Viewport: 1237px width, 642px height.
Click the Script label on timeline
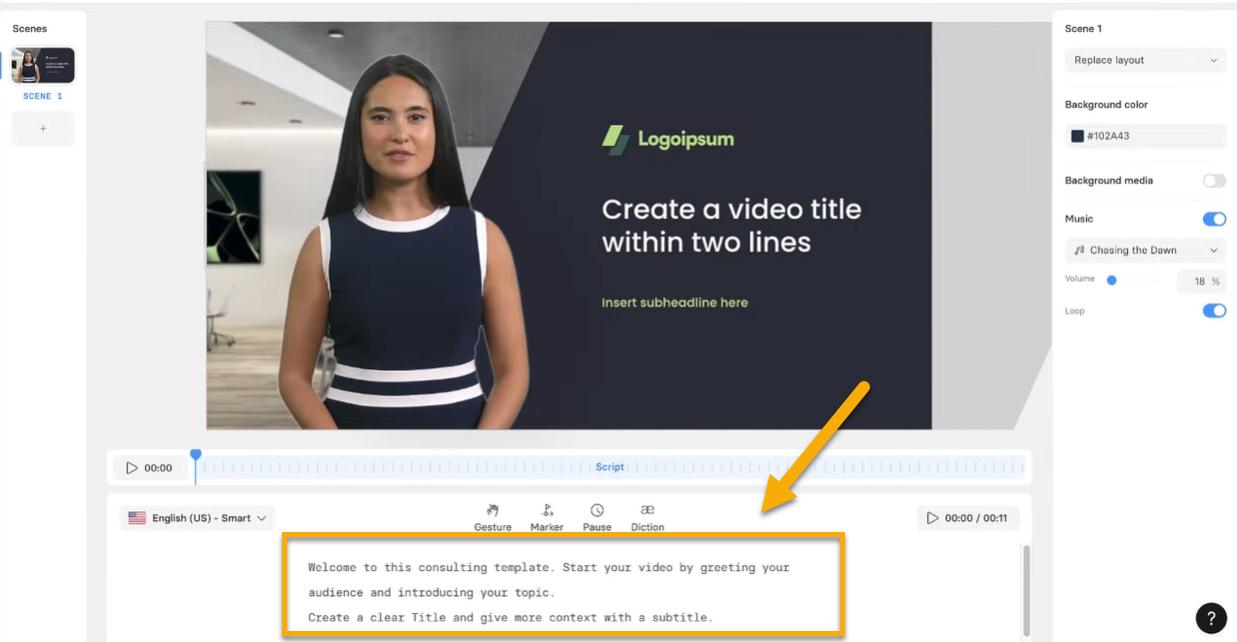(609, 467)
